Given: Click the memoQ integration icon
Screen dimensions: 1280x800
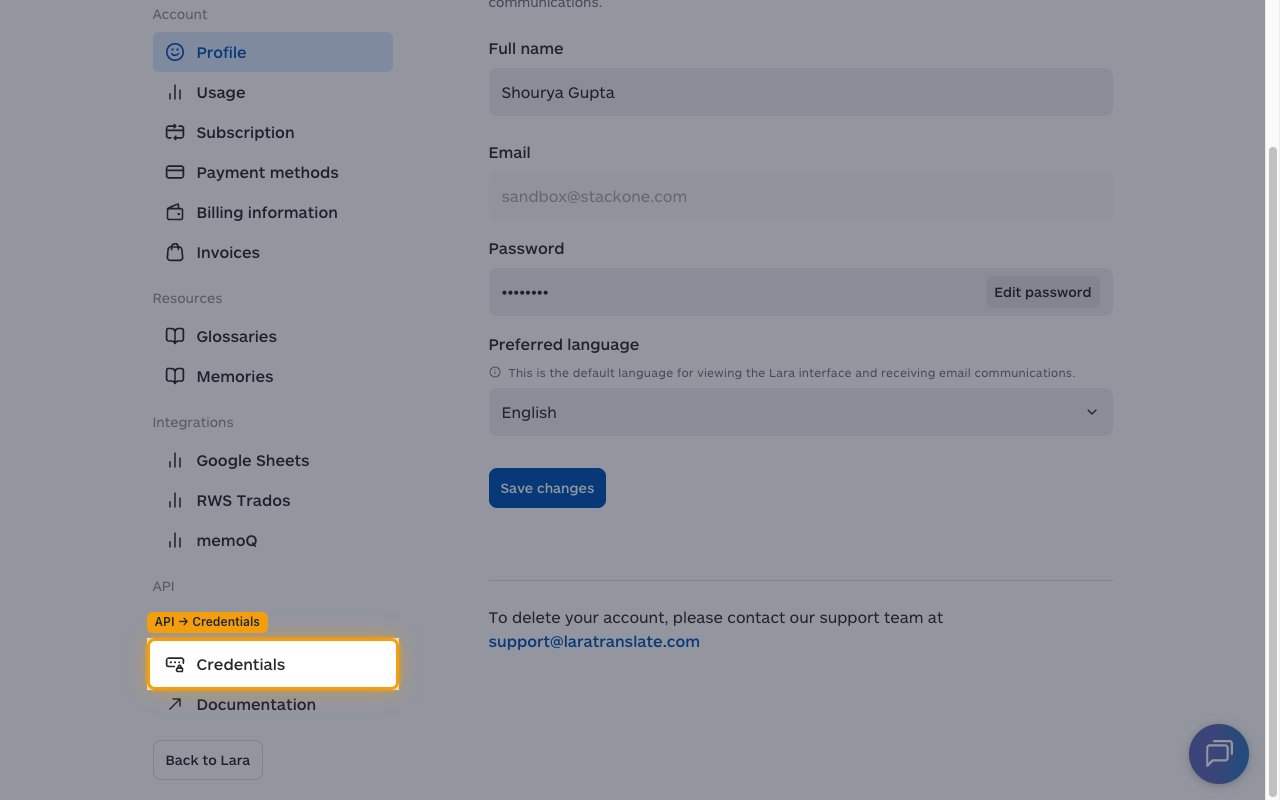Looking at the screenshot, I should (x=175, y=540).
